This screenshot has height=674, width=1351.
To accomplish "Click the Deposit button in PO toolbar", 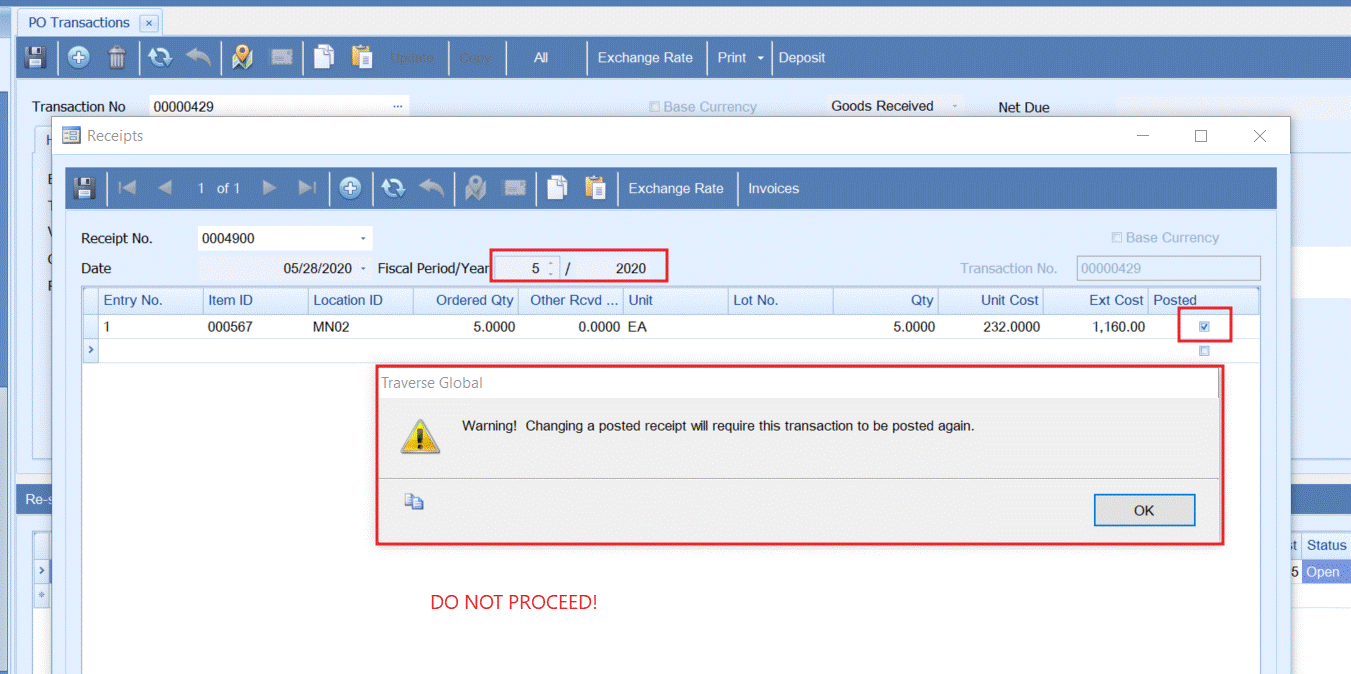I will coord(802,58).
